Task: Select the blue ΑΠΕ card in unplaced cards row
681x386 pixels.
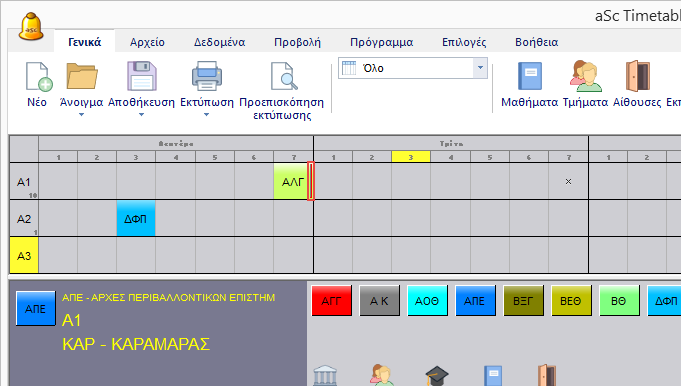Action: click(475, 300)
